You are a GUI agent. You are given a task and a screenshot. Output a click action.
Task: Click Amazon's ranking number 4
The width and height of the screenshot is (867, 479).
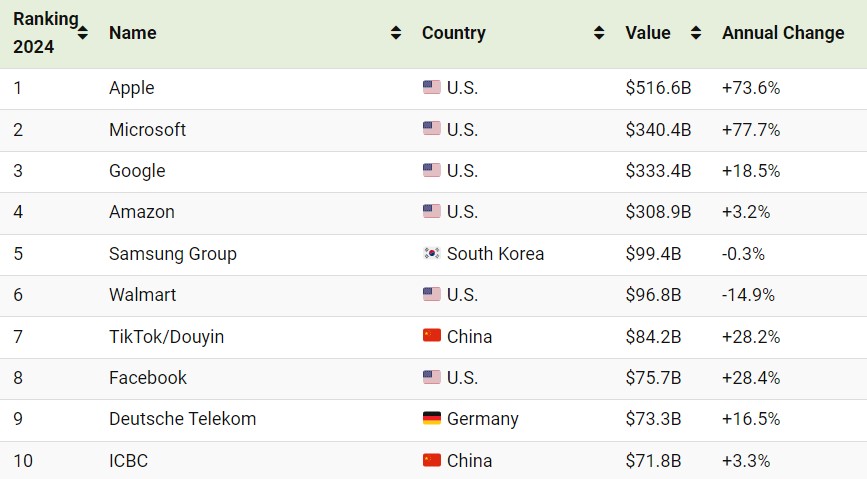point(18,212)
